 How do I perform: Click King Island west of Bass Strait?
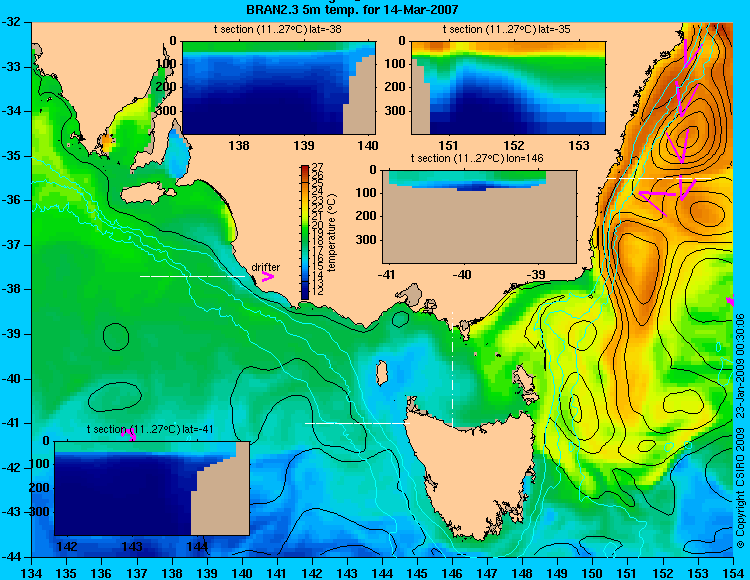click(x=381, y=373)
